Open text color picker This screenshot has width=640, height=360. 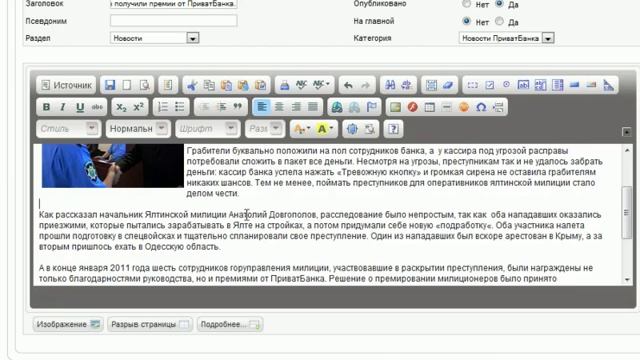(x=302, y=129)
